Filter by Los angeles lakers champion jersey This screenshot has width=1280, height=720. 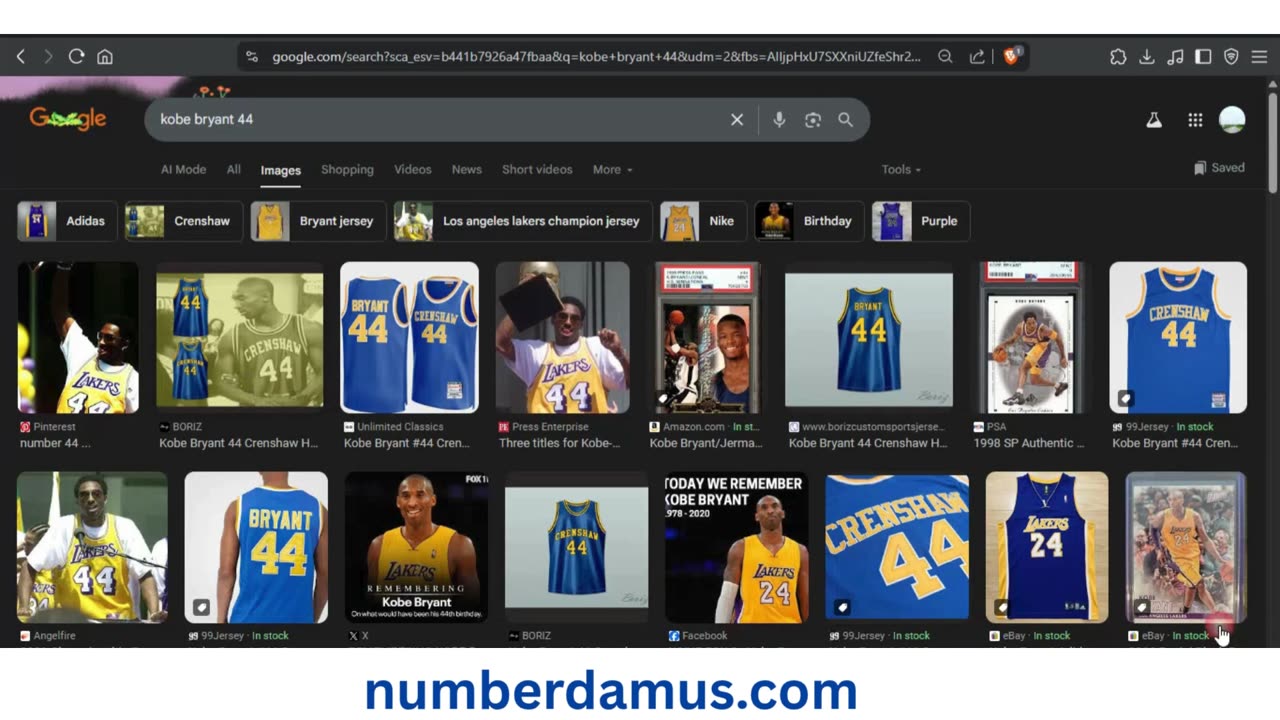[523, 221]
